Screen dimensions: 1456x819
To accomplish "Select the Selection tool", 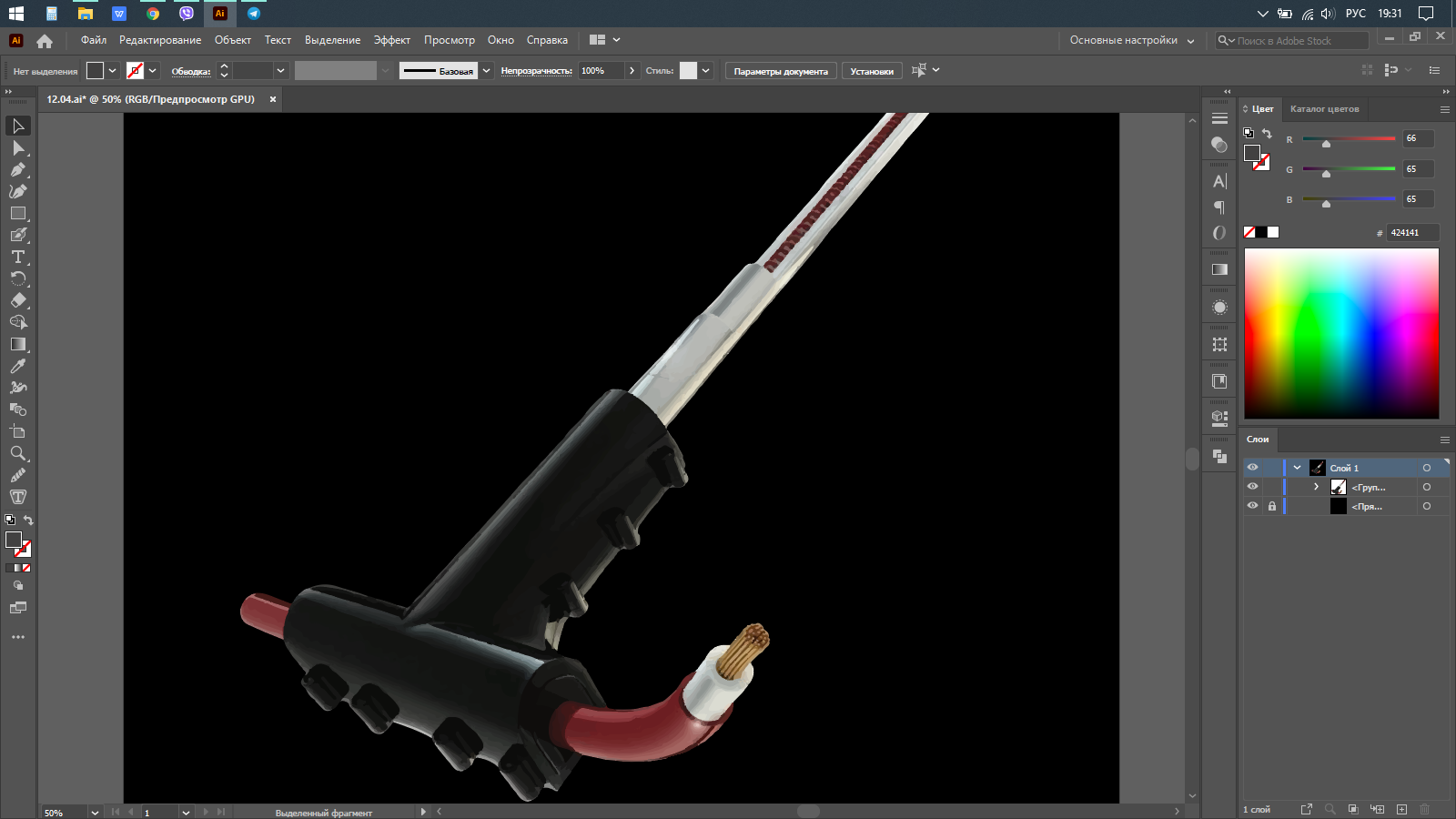I will tap(18, 126).
